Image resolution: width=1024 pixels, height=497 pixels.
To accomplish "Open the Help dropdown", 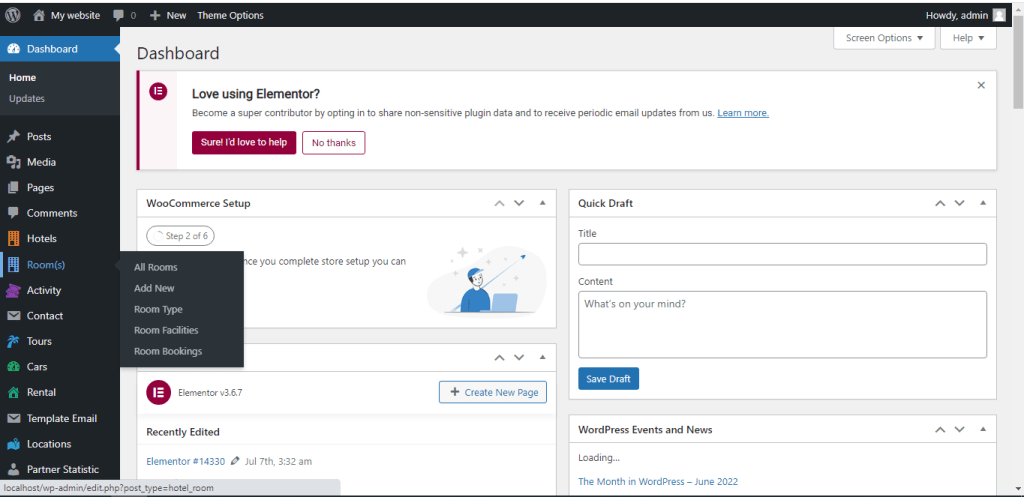I will pyautogui.click(x=968, y=38).
